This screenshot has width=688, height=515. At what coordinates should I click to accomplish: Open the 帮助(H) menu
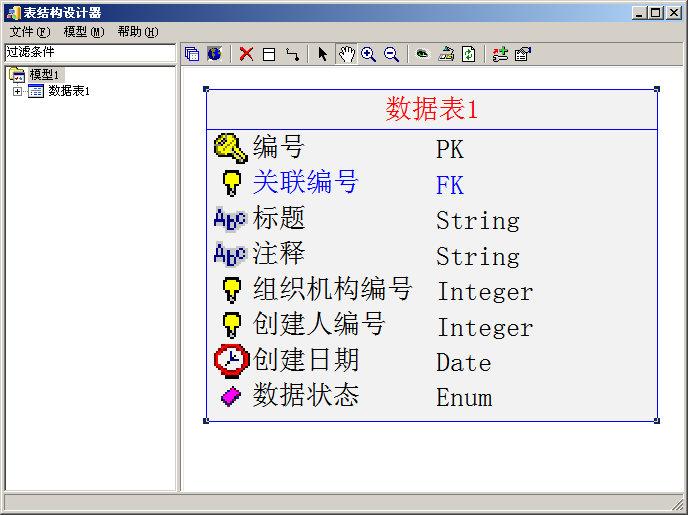point(137,32)
